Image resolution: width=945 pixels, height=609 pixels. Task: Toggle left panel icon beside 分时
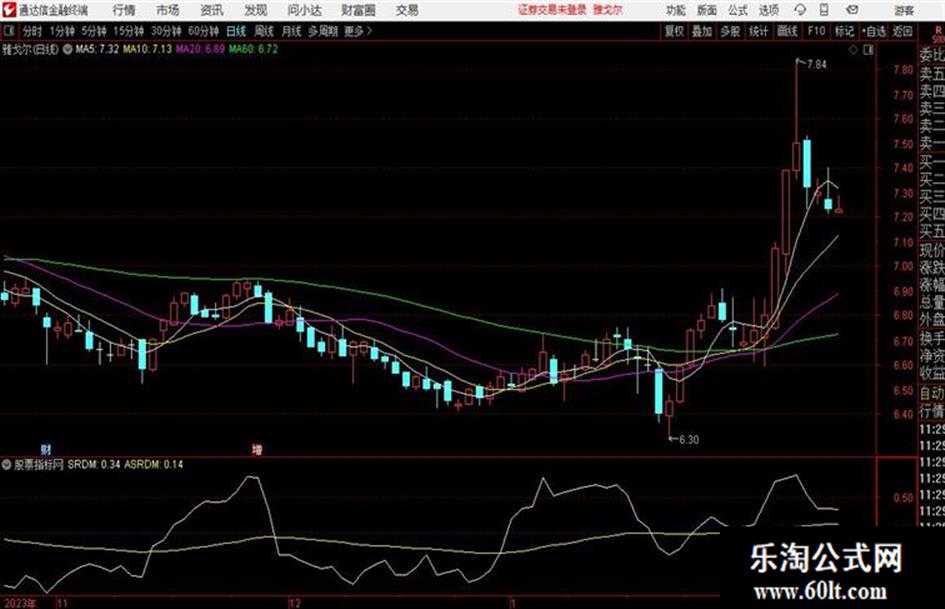coord(8,31)
